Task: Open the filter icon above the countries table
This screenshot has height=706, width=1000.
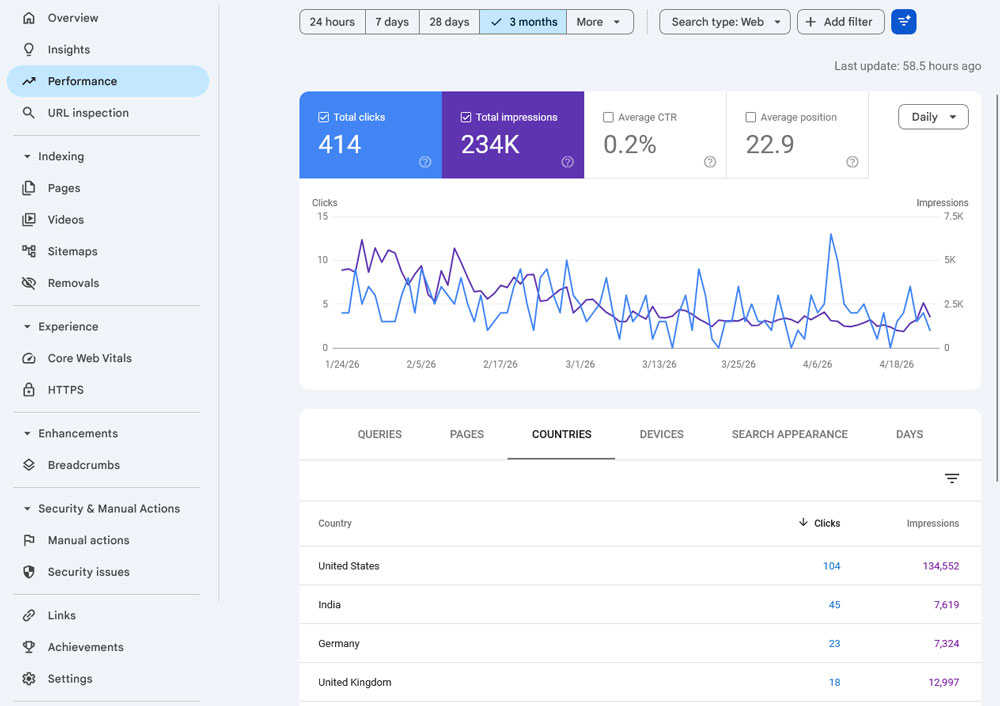Action: (951, 479)
